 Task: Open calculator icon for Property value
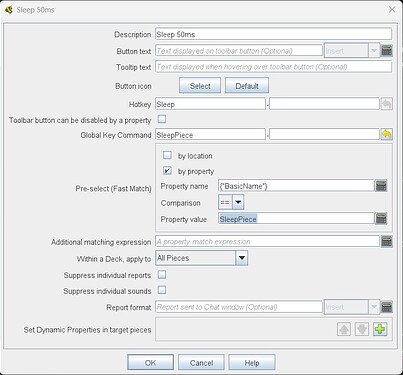point(381,219)
